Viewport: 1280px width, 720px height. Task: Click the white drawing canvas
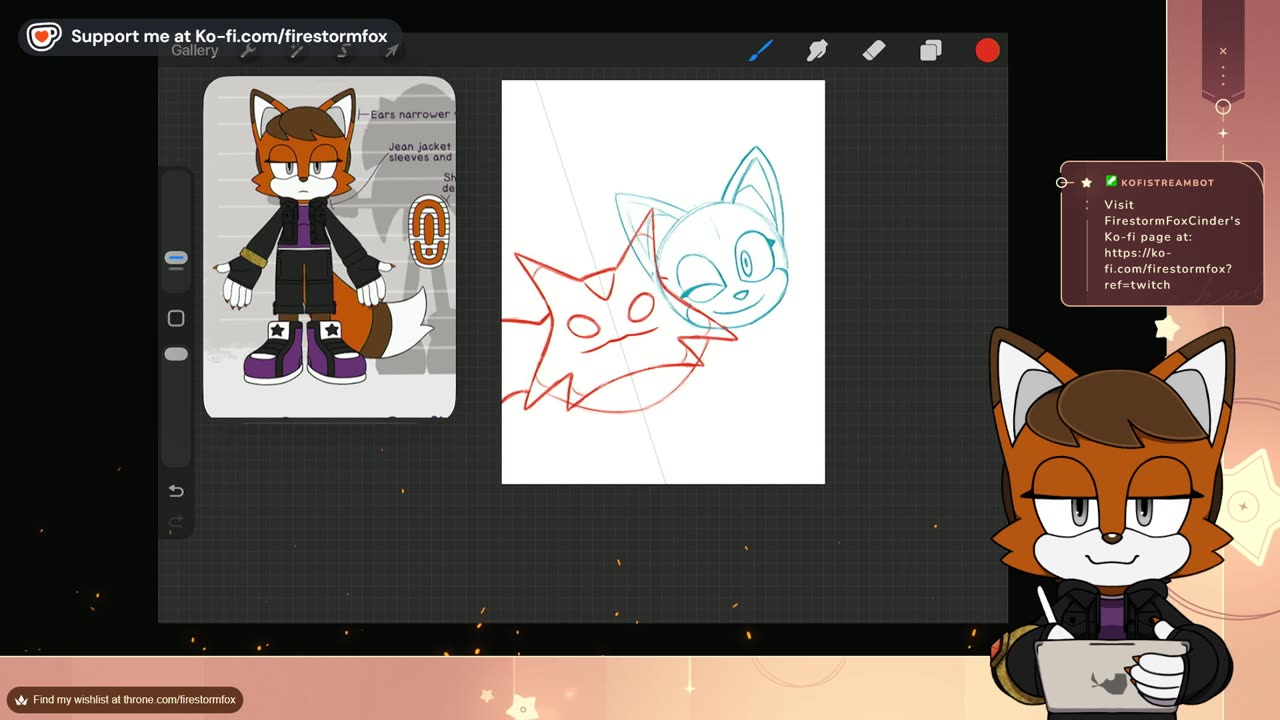point(663,282)
